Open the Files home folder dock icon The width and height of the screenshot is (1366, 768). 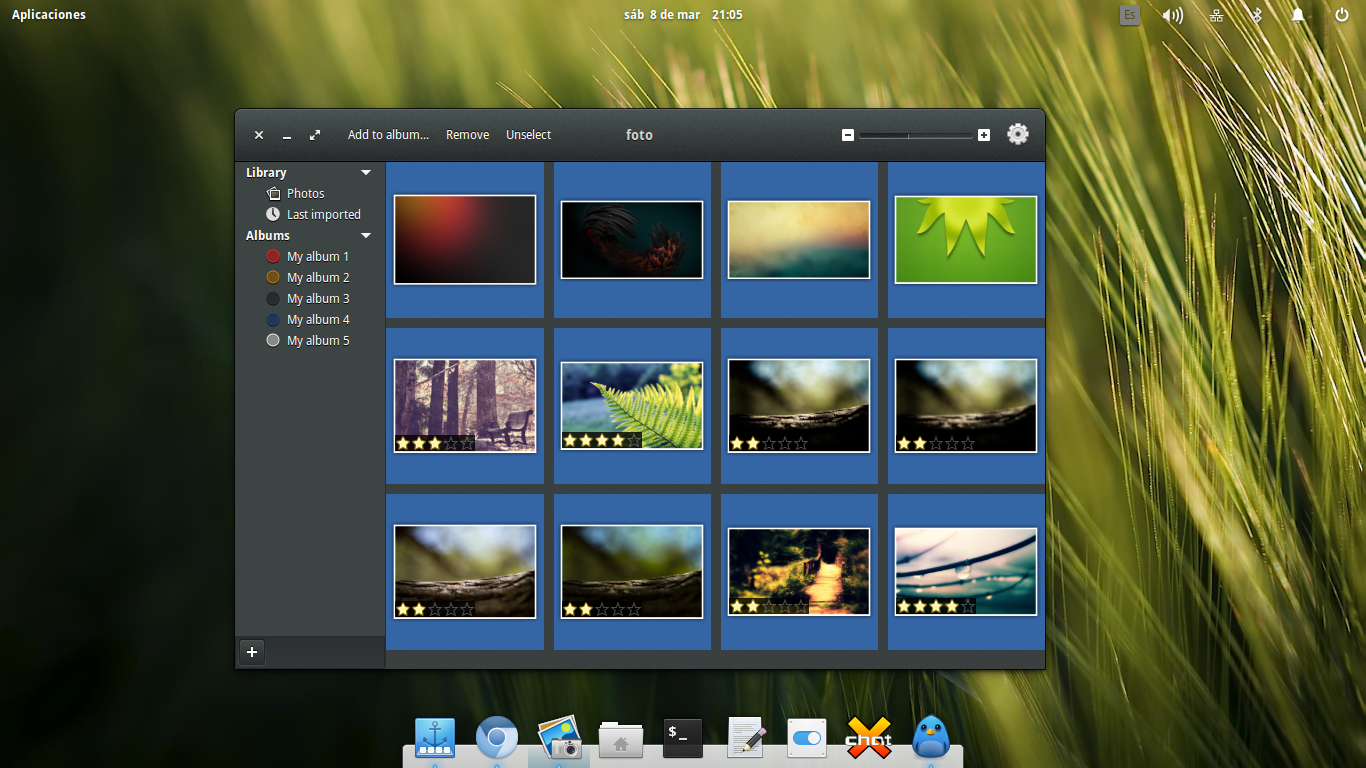(621, 740)
